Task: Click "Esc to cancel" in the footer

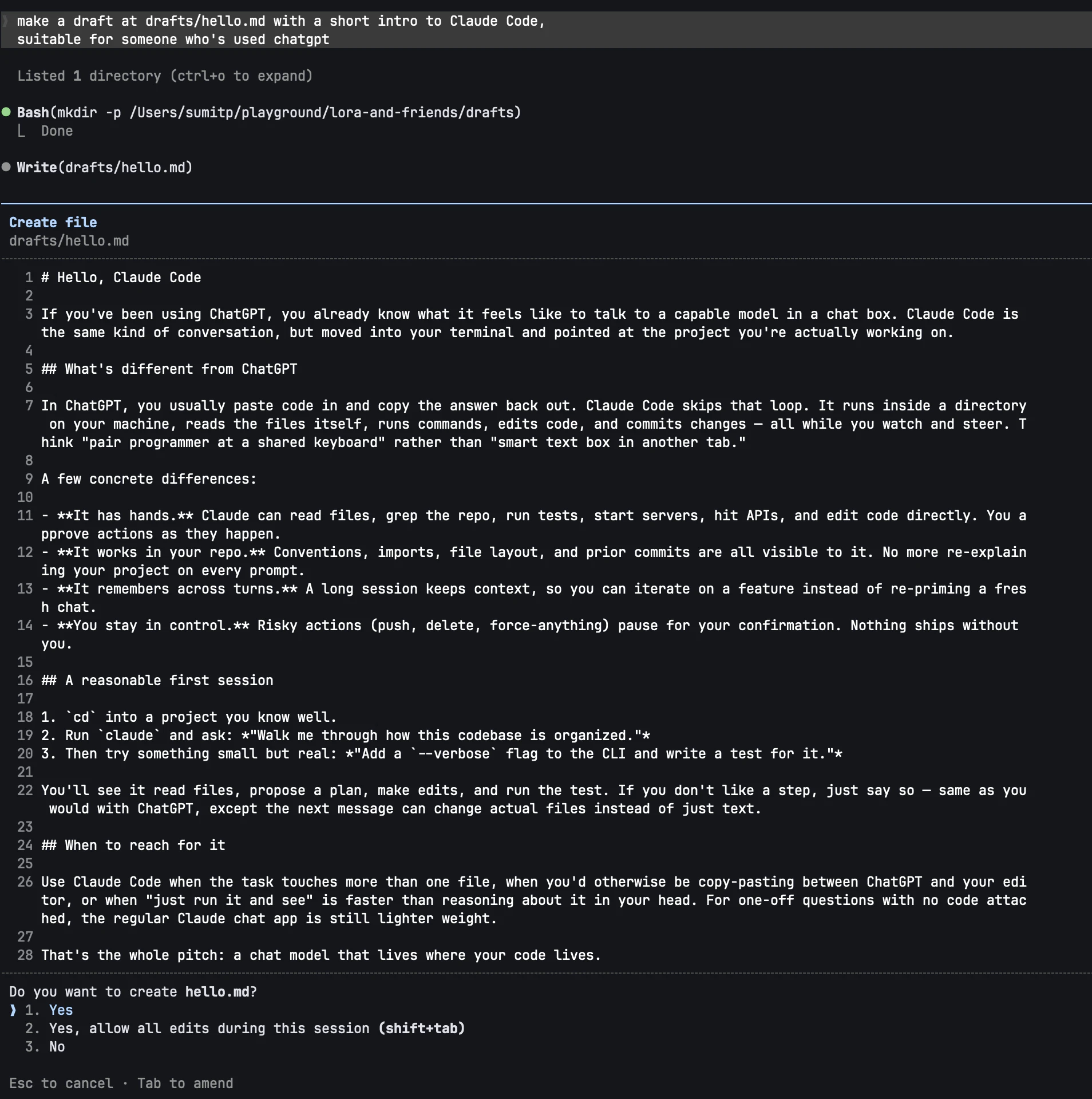Action: (x=61, y=1083)
